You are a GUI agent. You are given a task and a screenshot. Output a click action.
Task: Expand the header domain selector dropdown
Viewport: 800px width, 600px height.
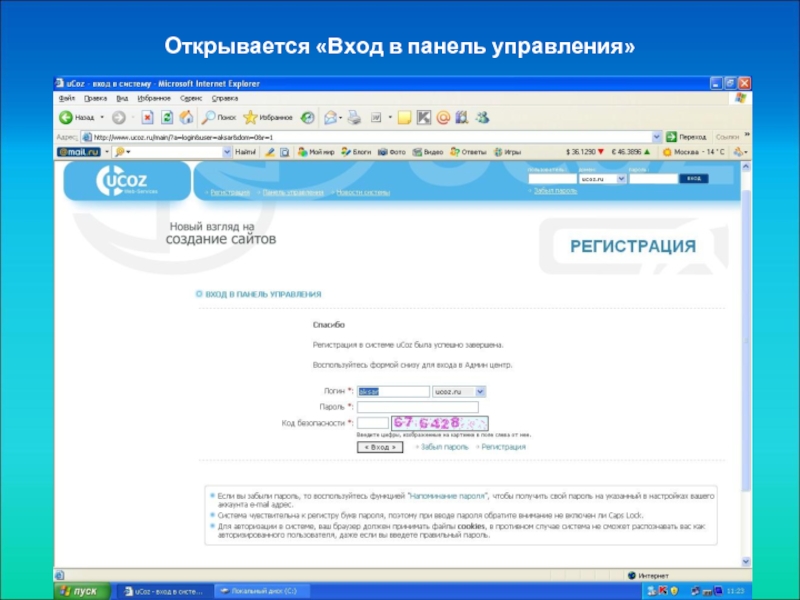pos(620,178)
